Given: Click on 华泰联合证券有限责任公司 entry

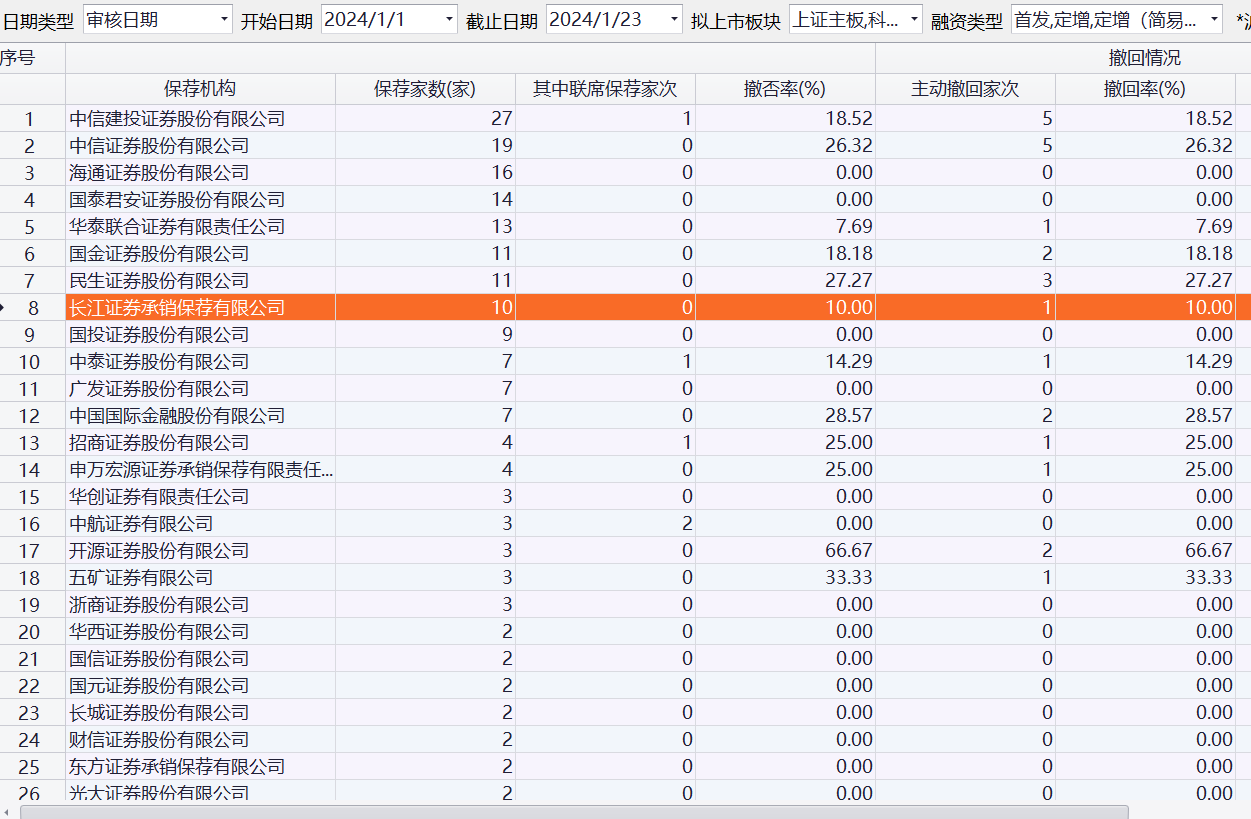Looking at the screenshot, I should (x=177, y=227).
